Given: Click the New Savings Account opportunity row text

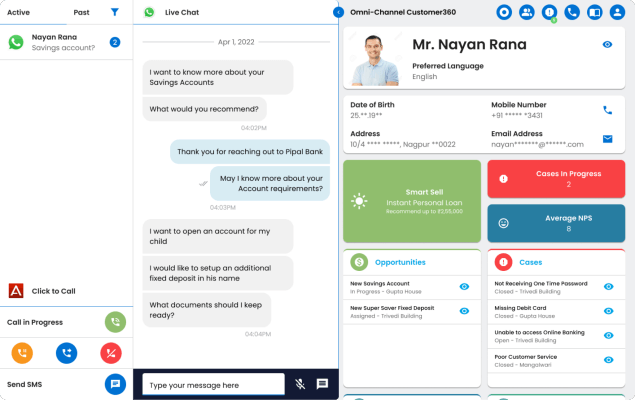Looking at the screenshot, I should 386,287.
